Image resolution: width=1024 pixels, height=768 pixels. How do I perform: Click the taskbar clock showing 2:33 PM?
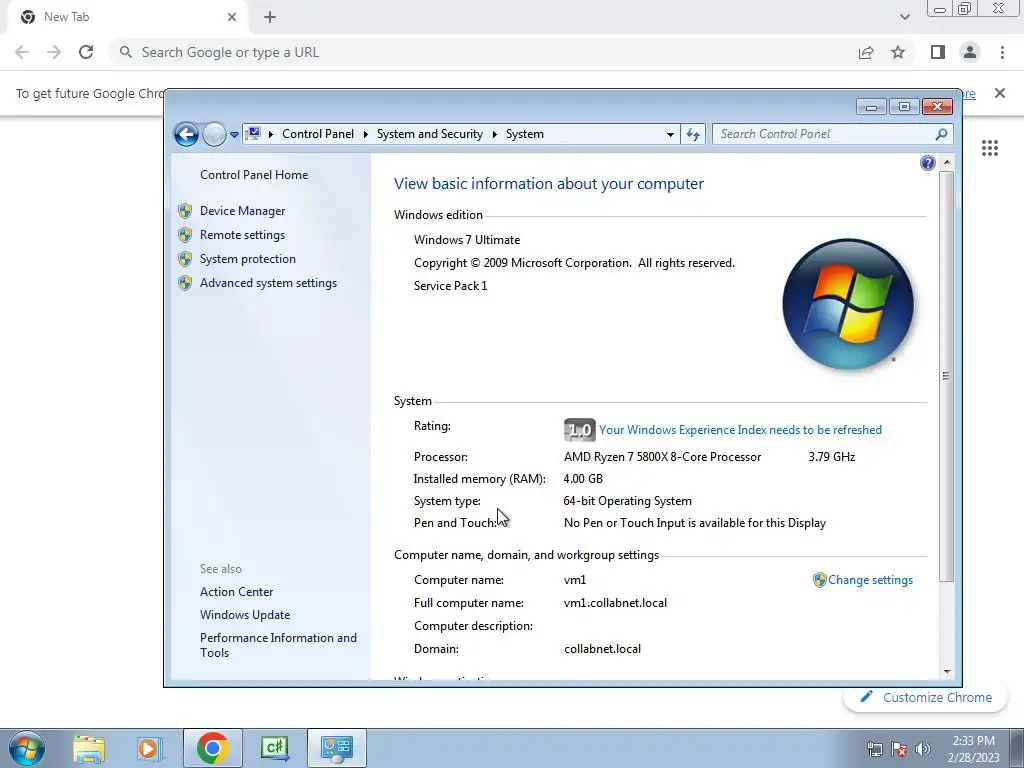point(973,749)
